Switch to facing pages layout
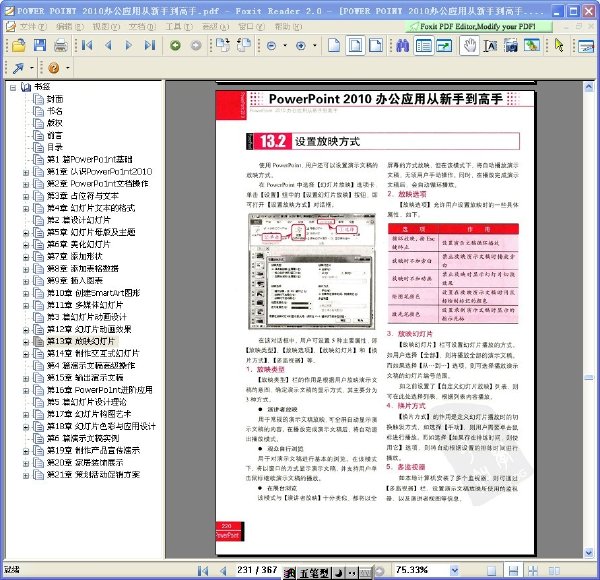The height and width of the screenshot is (580, 600). [x=533, y=571]
